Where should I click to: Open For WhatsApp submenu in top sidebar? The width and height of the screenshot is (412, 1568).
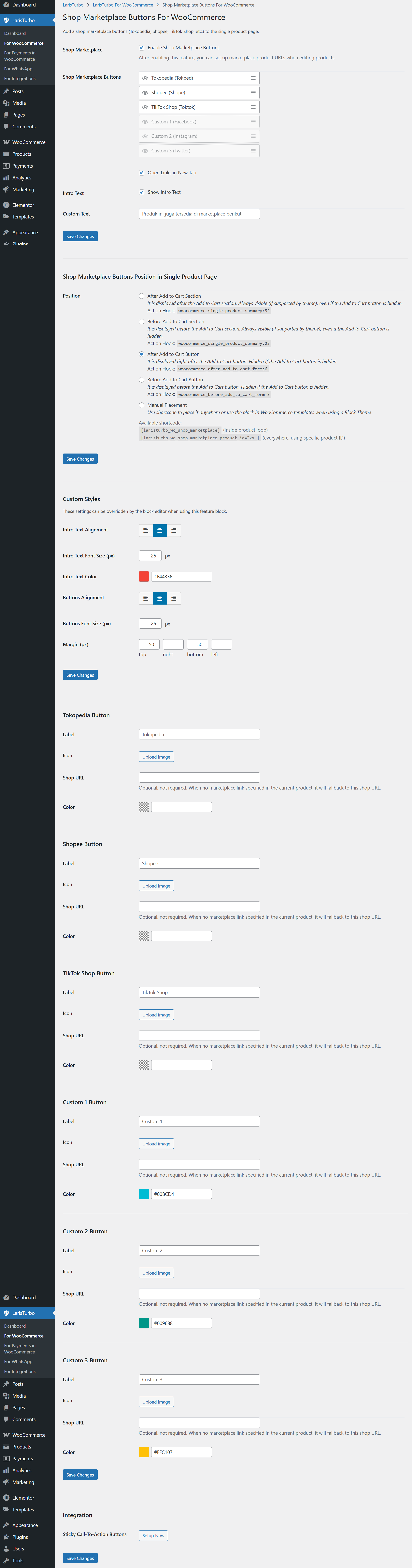(x=18, y=69)
